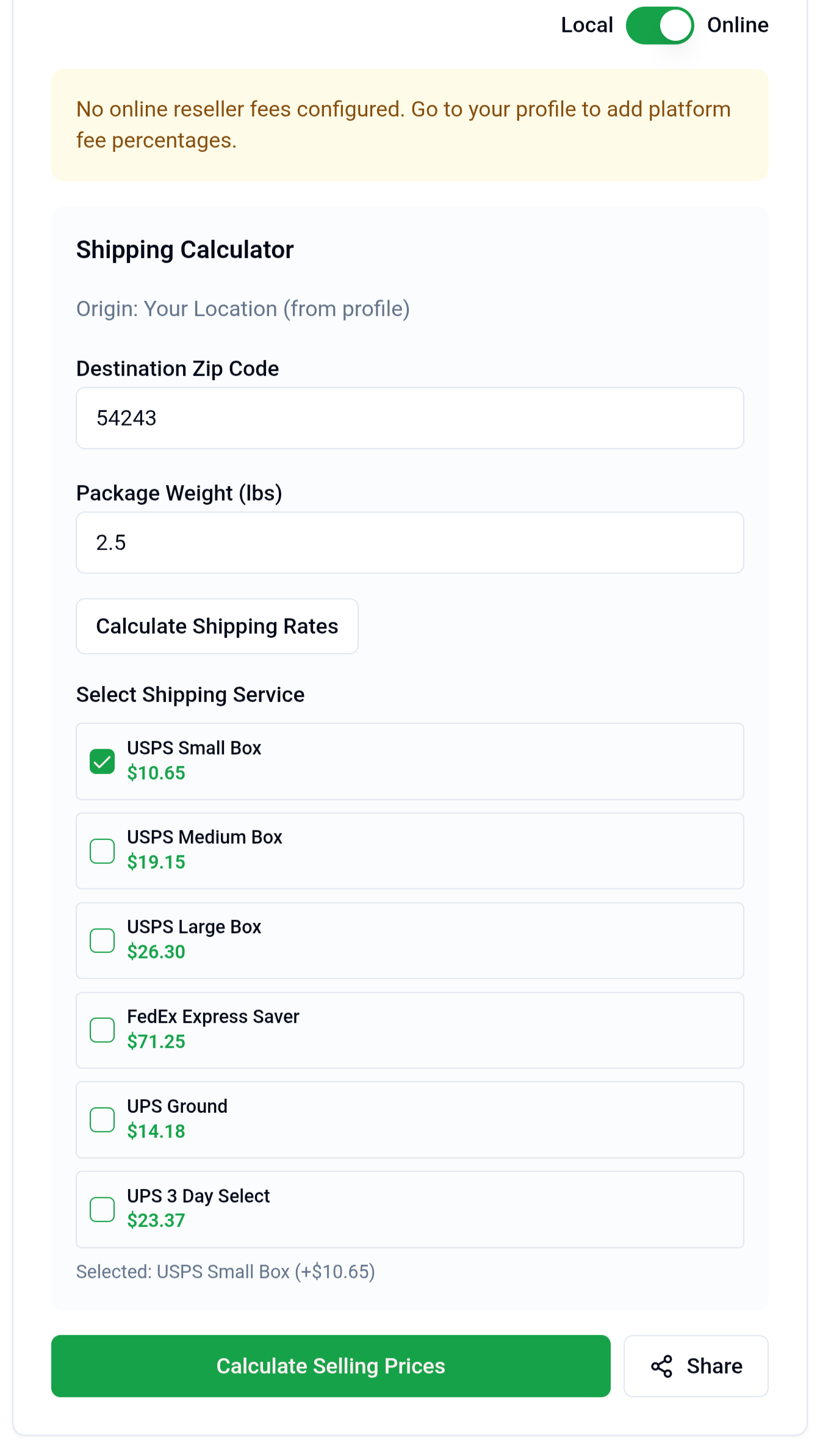Click the USPS Small Box price $10.65
820x1456 pixels.
[x=156, y=773]
